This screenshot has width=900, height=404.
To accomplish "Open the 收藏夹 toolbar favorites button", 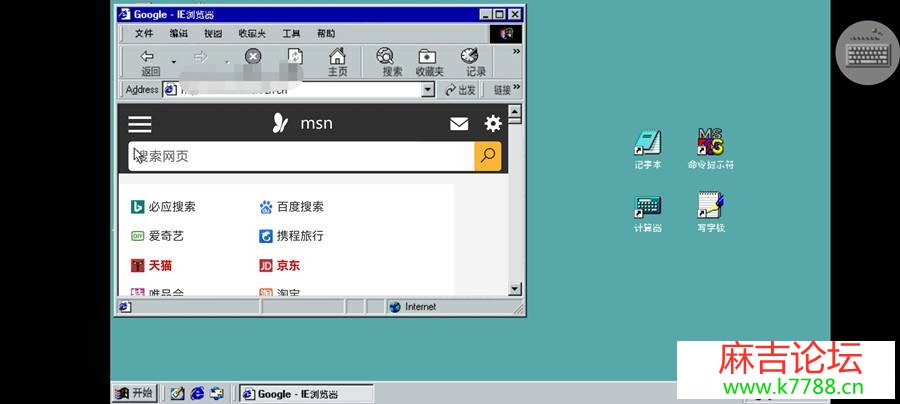I will click(x=429, y=63).
